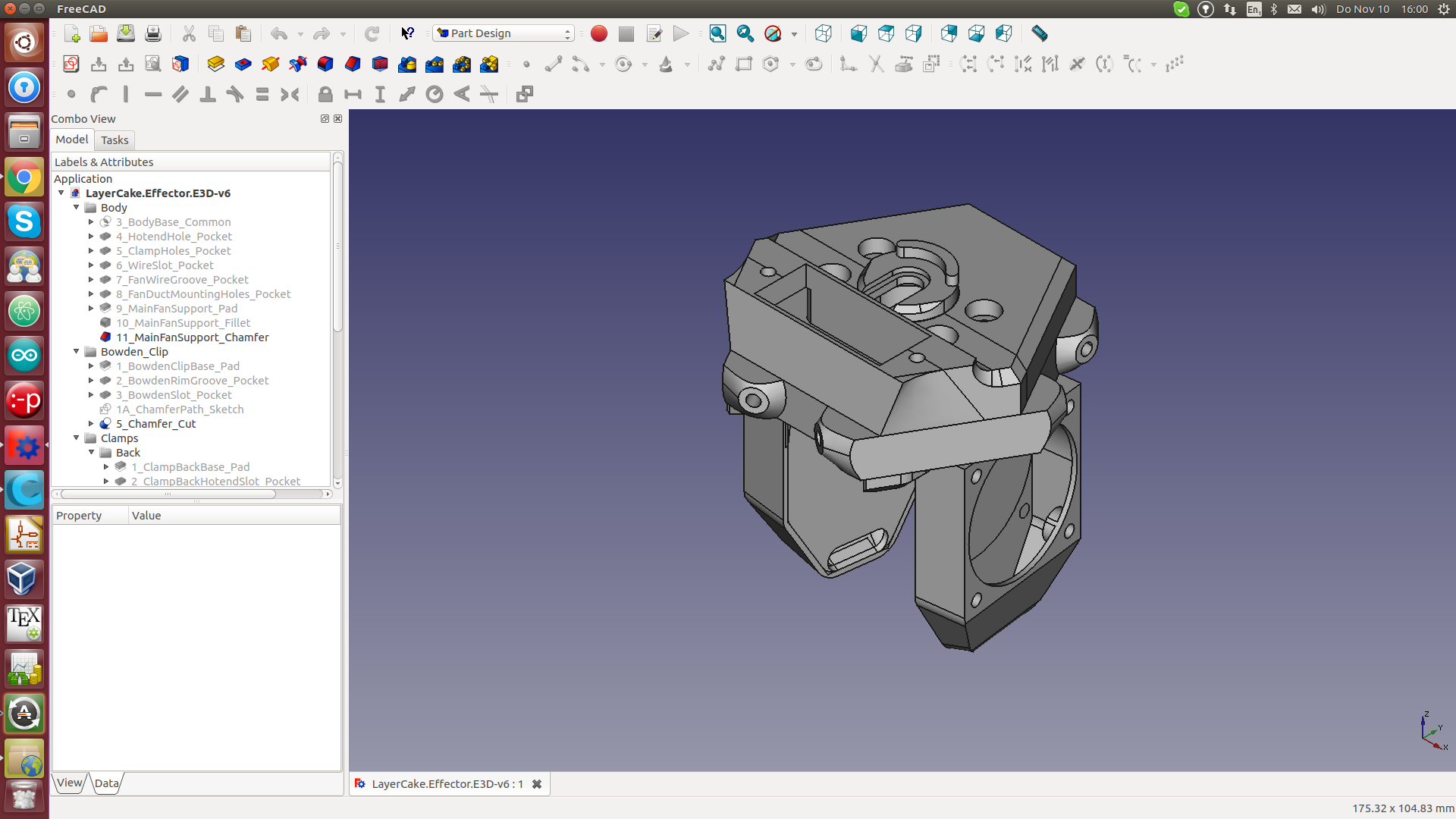This screenshot has width=1456, height=819.
Task: Click the tree horizontal scrollbar
Action: tap(168, 494)
